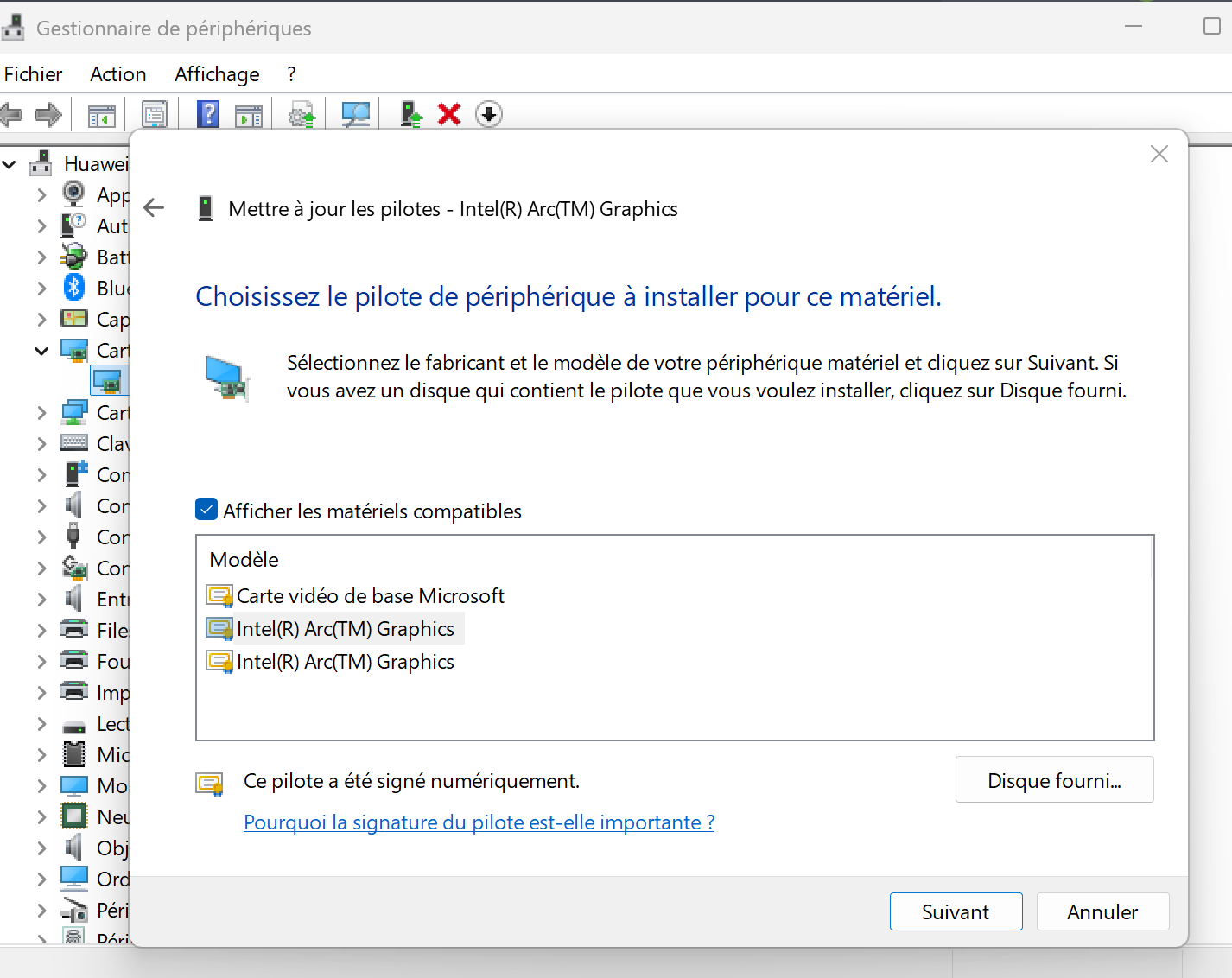
Task: Expand the 'Aut' tree category
Action: [41, 226]
